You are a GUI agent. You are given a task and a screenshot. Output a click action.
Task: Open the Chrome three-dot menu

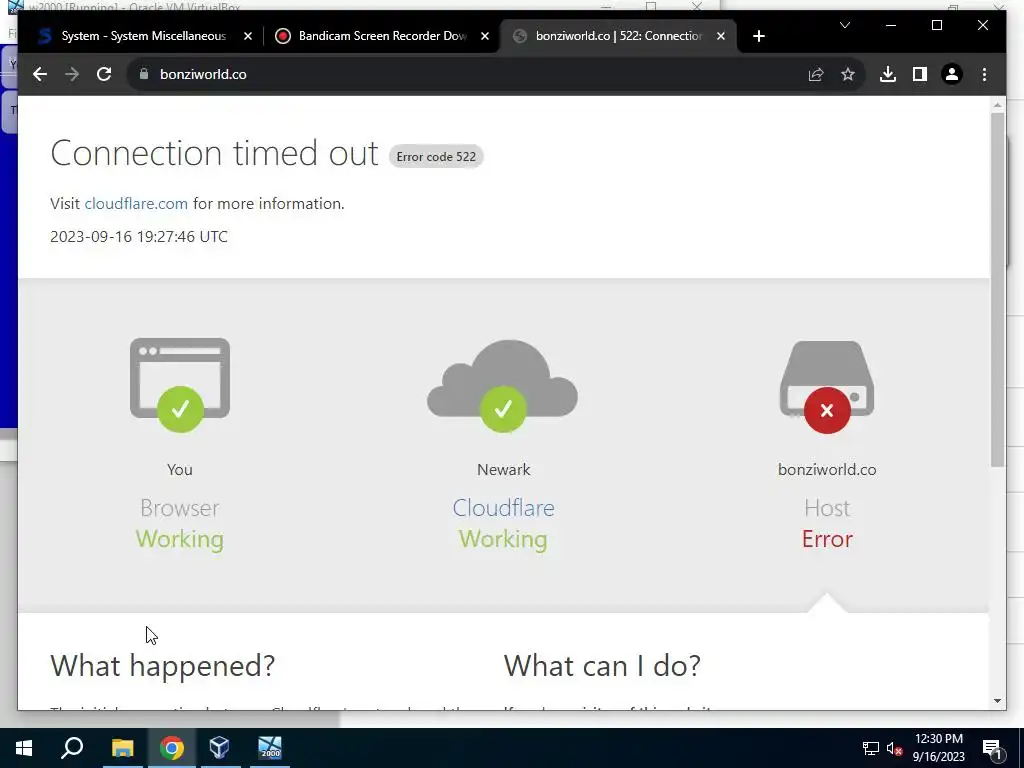pos(984,74)
